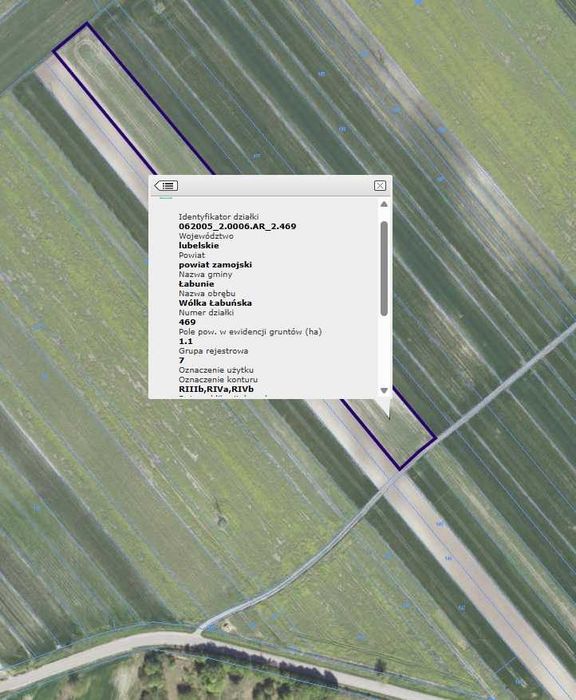Click the gmina name 'Łabunie'
Image resolution: width=576 pixels, height=700 pixels.
coord(196,284)
